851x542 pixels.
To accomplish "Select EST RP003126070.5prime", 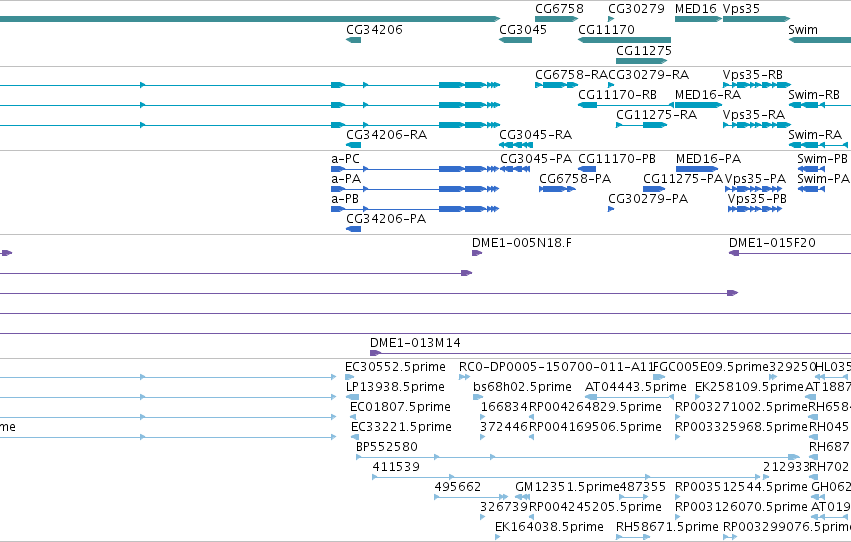I will pyautogui.click(x=678, y=517).
